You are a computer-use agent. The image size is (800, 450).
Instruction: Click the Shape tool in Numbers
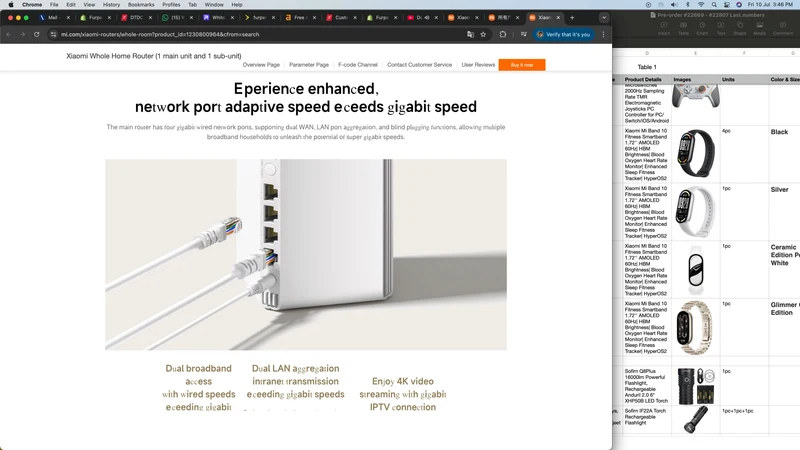point(740,28)
